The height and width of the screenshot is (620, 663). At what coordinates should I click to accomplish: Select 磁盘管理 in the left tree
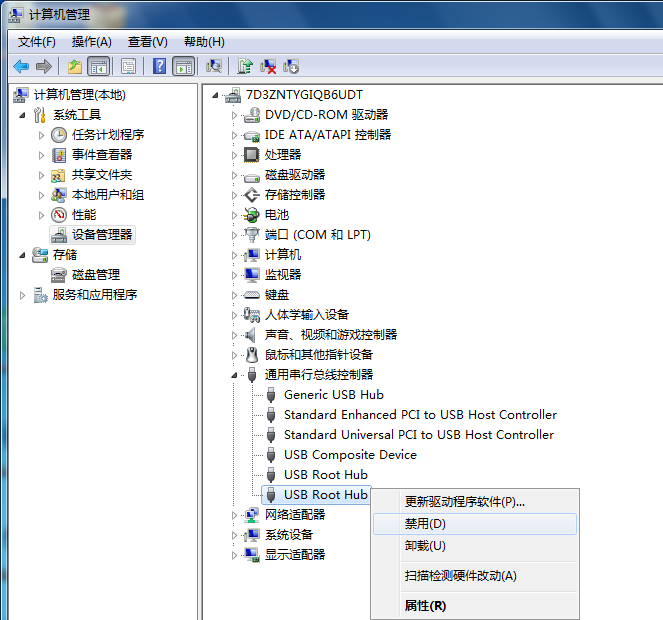click(x=95, y=275)
